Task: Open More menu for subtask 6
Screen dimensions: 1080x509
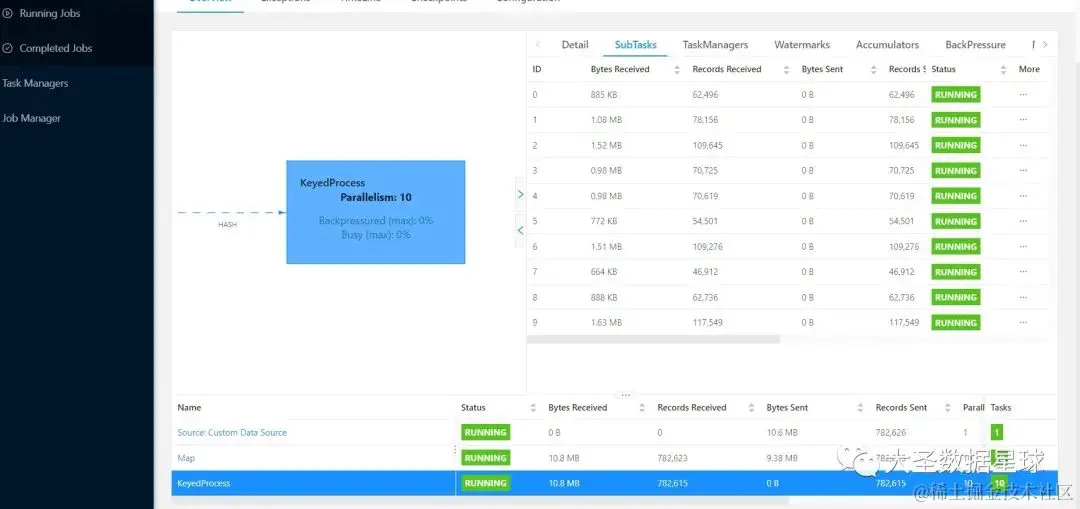Action: click(1023, 247)
